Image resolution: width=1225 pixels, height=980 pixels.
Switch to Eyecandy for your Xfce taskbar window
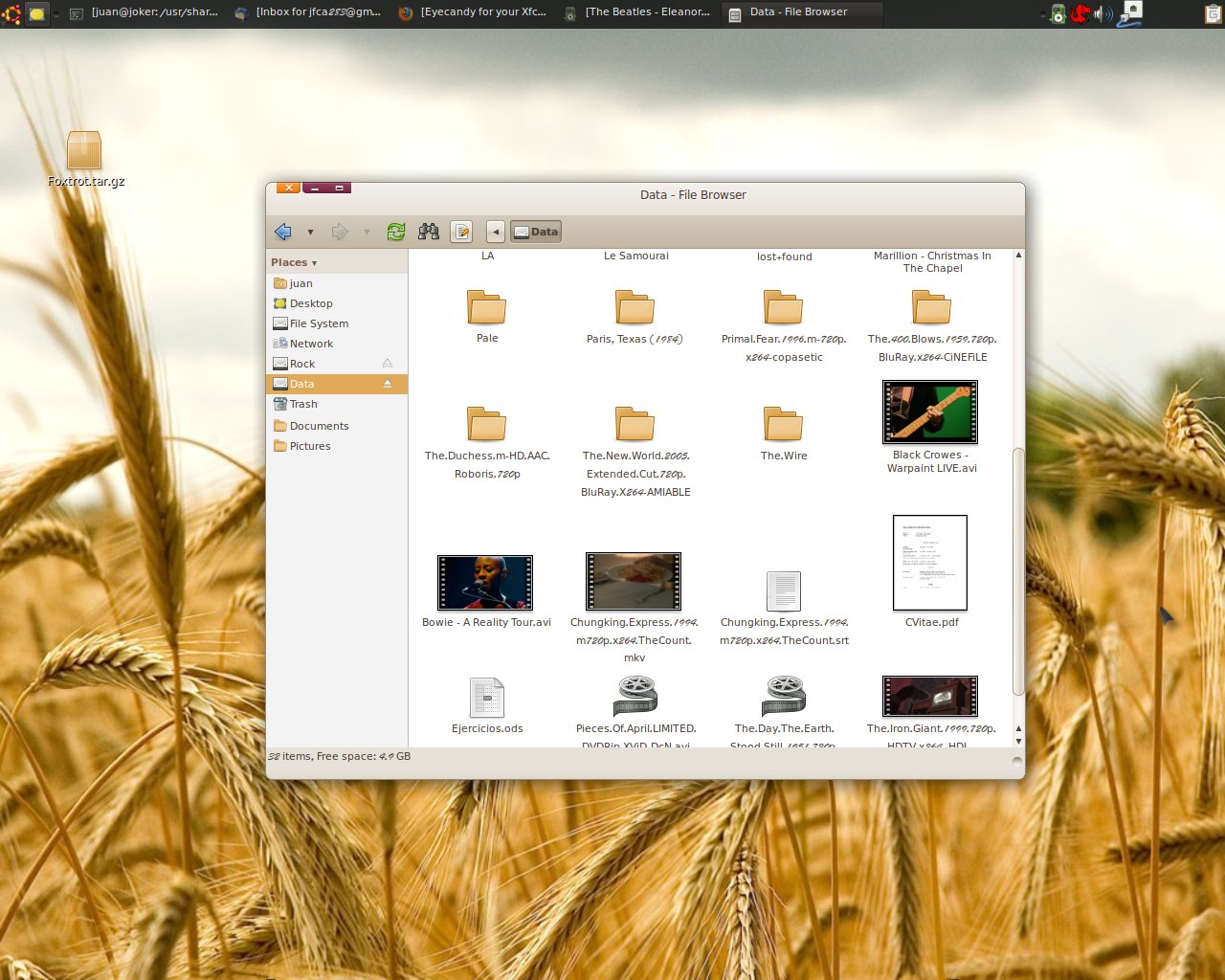(x=474, y=12)
